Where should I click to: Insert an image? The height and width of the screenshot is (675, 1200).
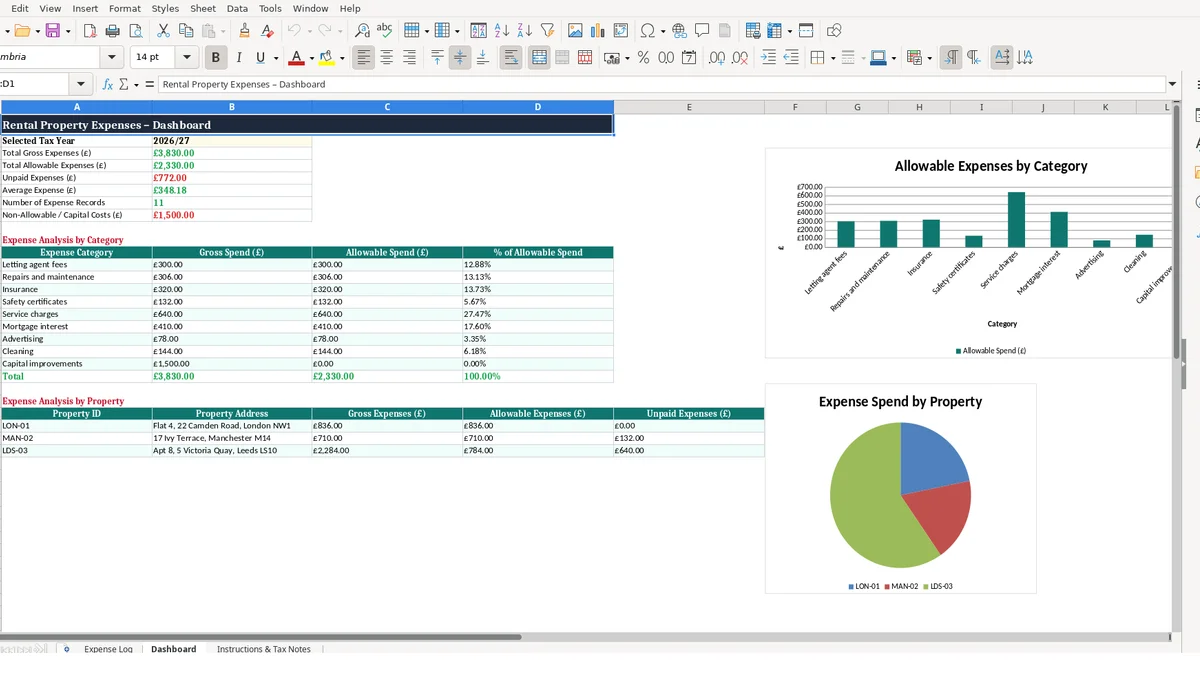[575, 31]
